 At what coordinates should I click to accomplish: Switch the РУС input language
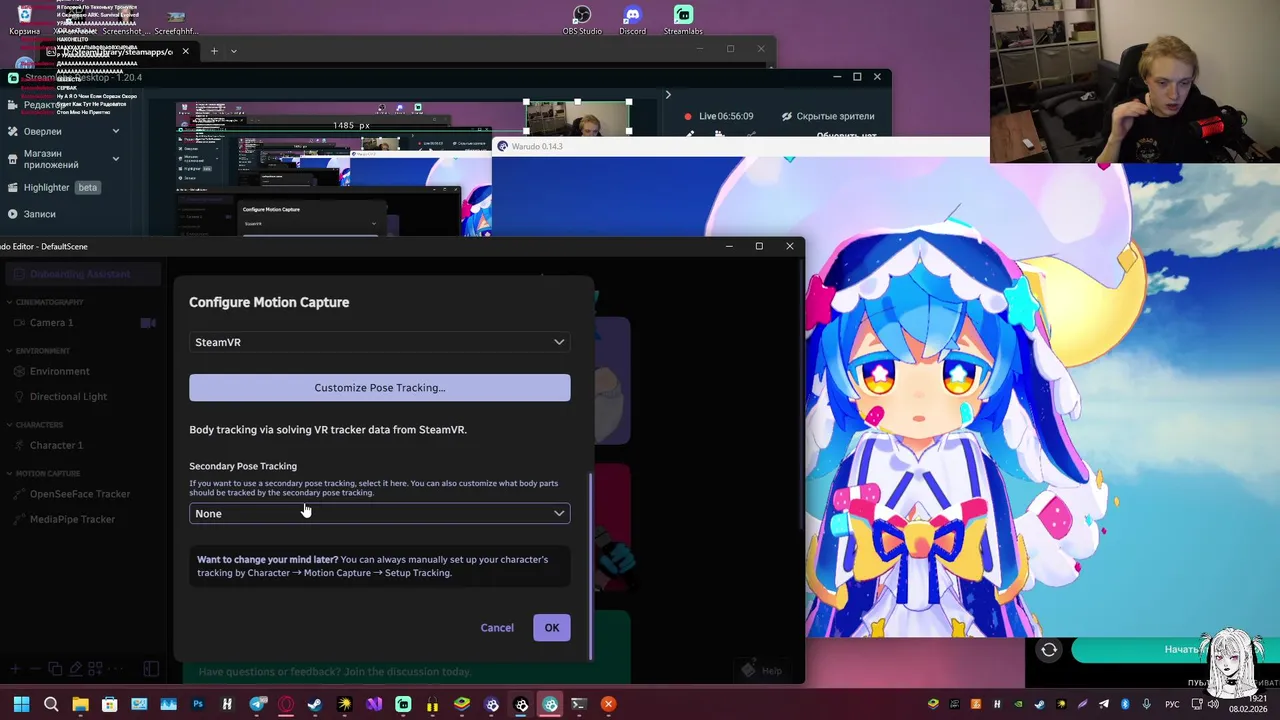(1172, 704)
